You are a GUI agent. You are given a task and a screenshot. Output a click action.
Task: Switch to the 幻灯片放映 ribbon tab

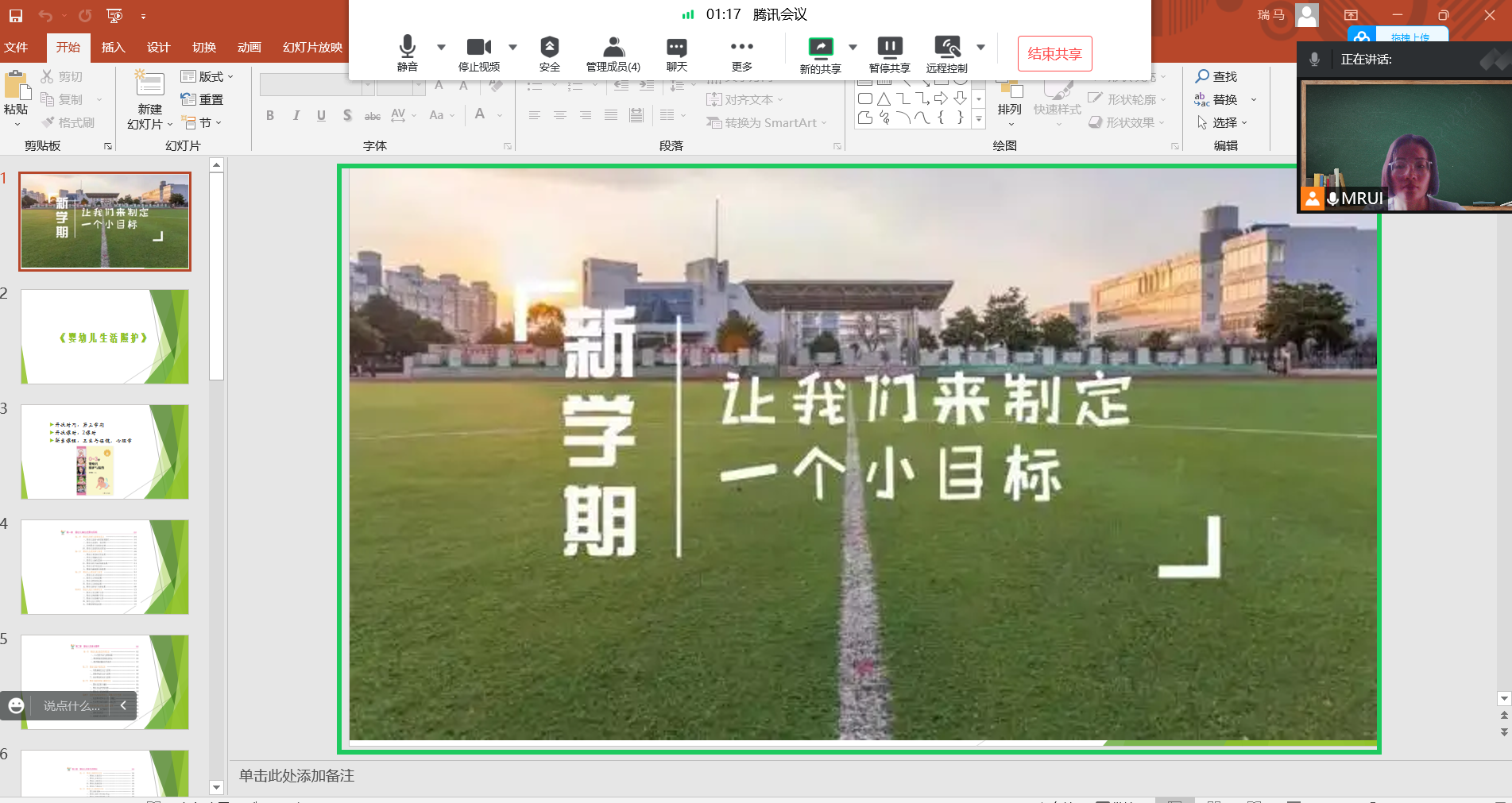pos(312,48)
